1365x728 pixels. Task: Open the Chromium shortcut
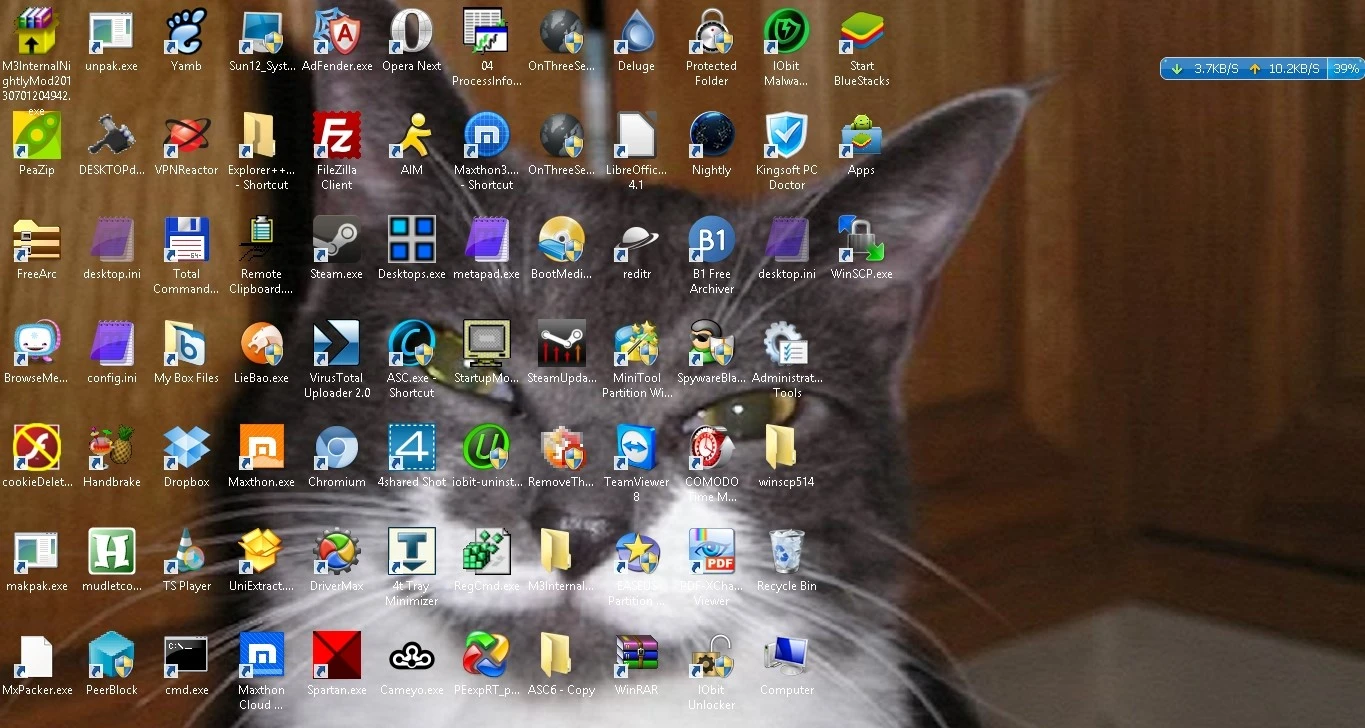(x=337, y=447)
